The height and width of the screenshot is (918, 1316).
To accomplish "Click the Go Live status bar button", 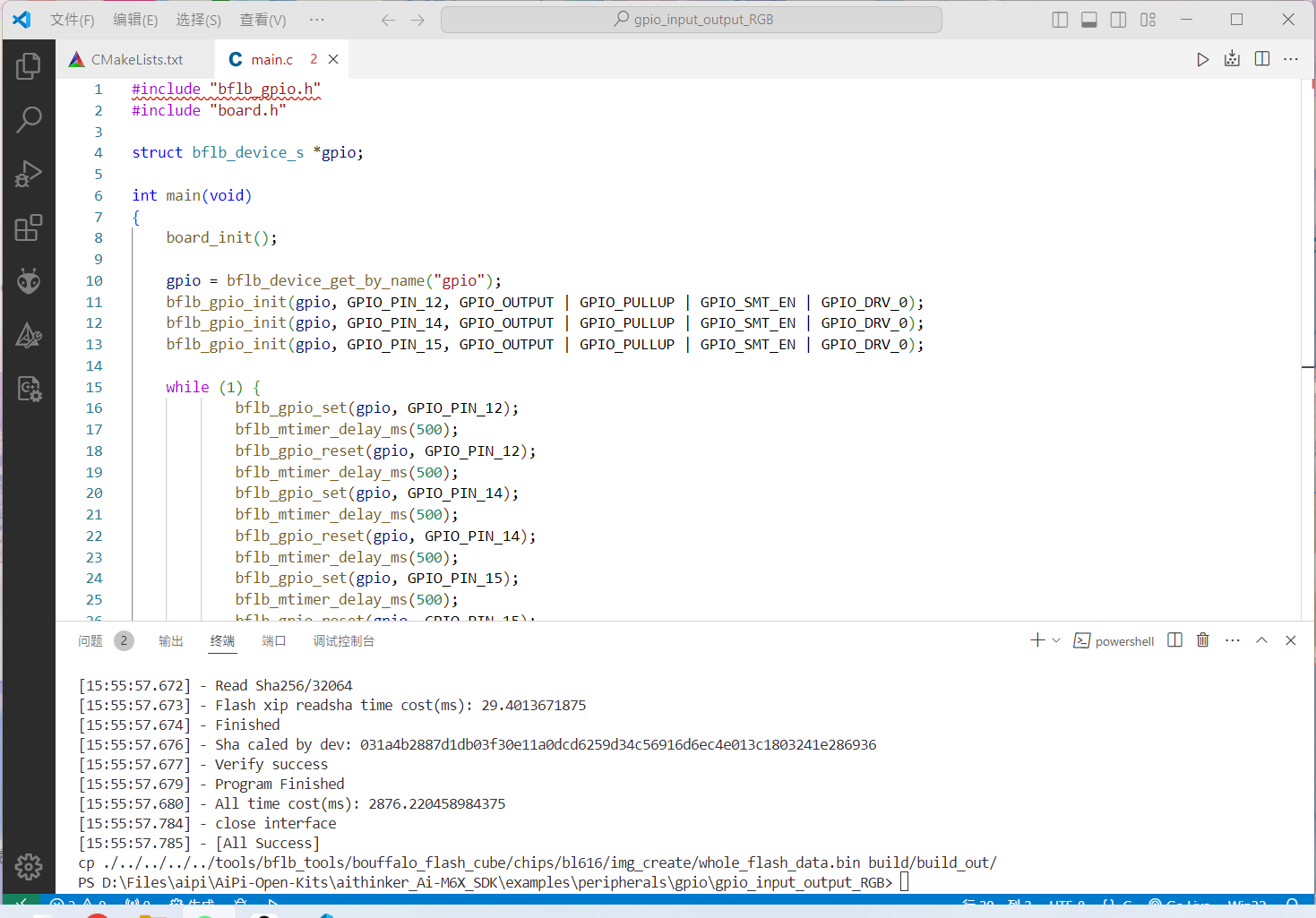I will click(1180, 904).
